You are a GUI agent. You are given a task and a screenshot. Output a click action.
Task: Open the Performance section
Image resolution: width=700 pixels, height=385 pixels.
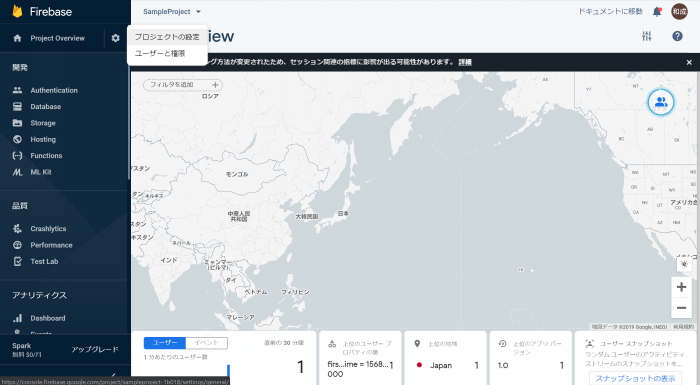click(x=51, y=245)
